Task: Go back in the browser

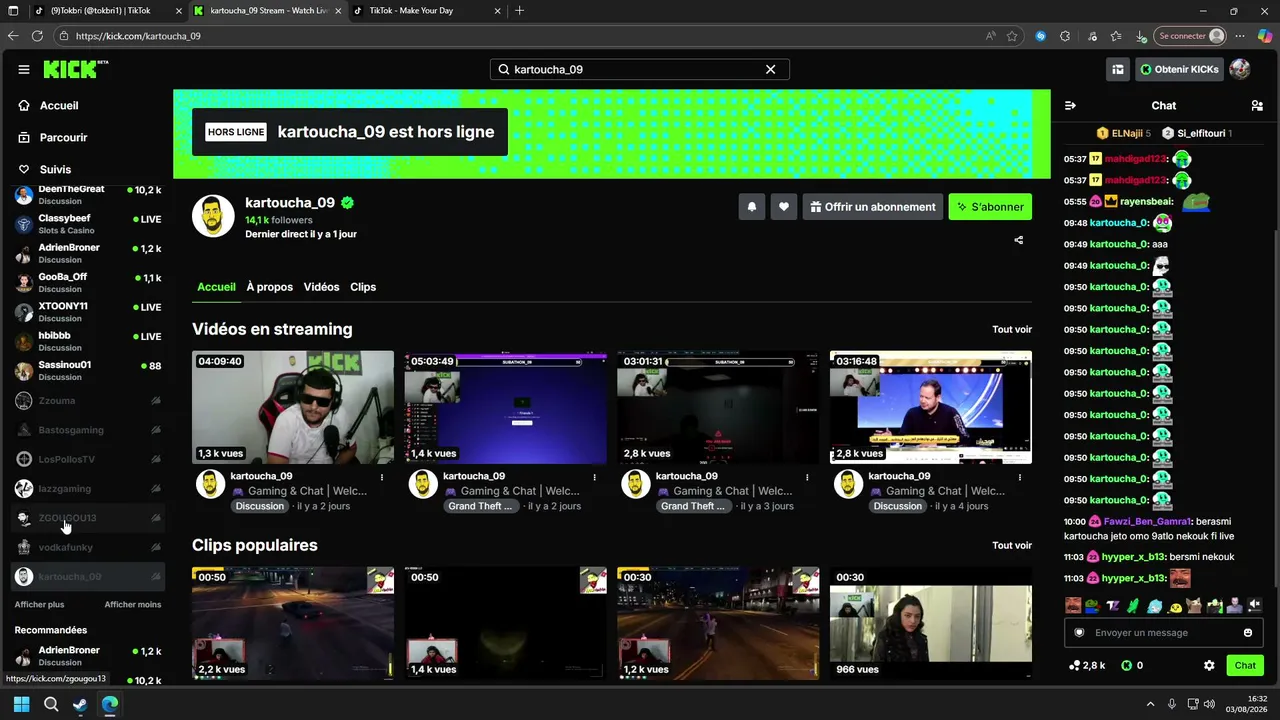Action: tap(13, 36)
